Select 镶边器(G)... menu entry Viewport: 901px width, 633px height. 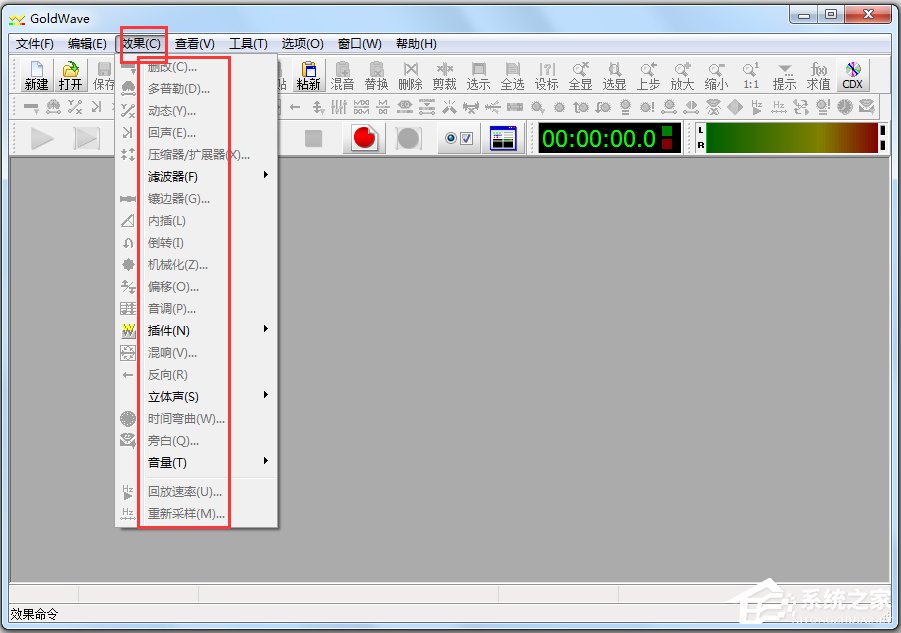[x=197, y=199]
